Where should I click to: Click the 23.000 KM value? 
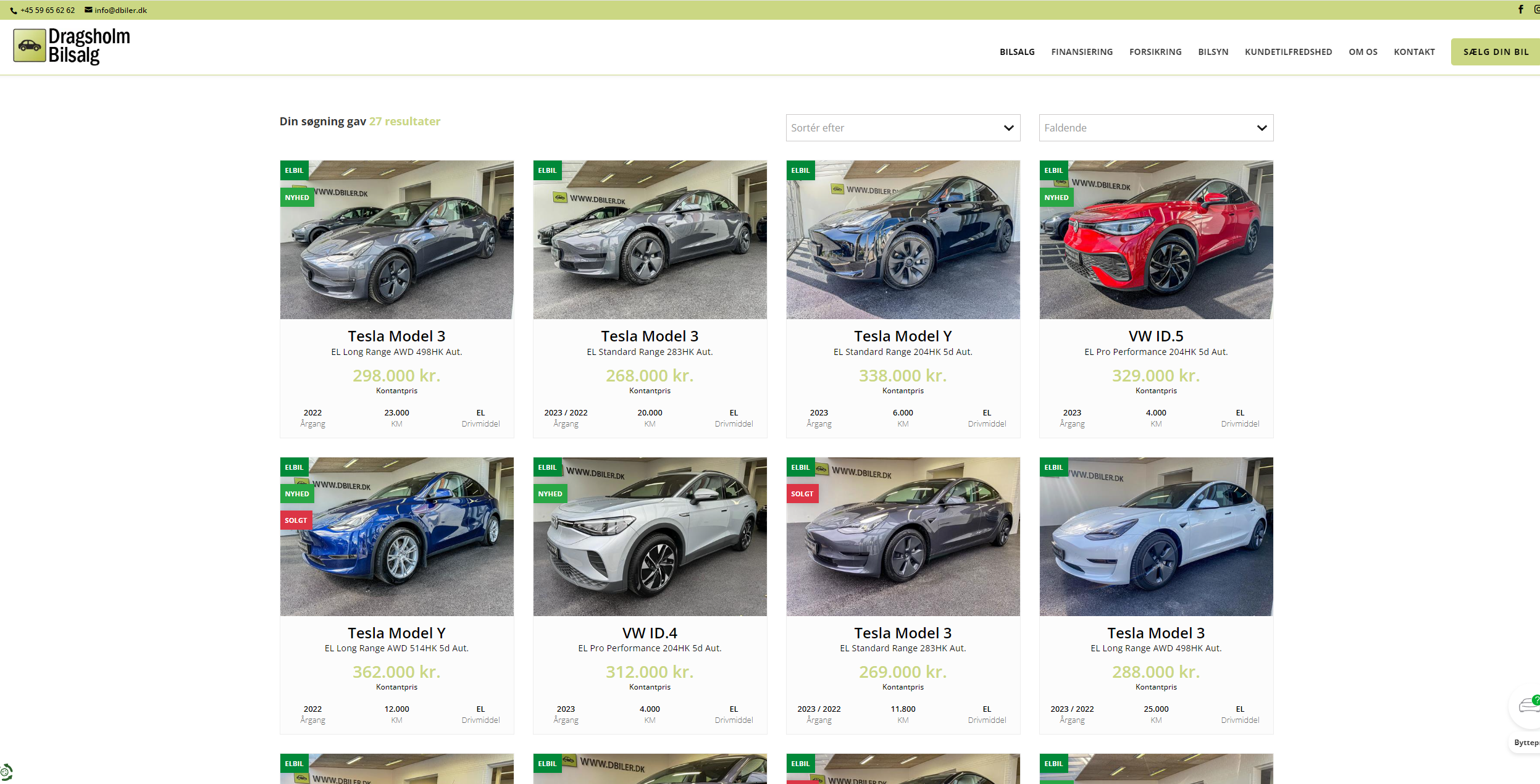coord(396,412)
